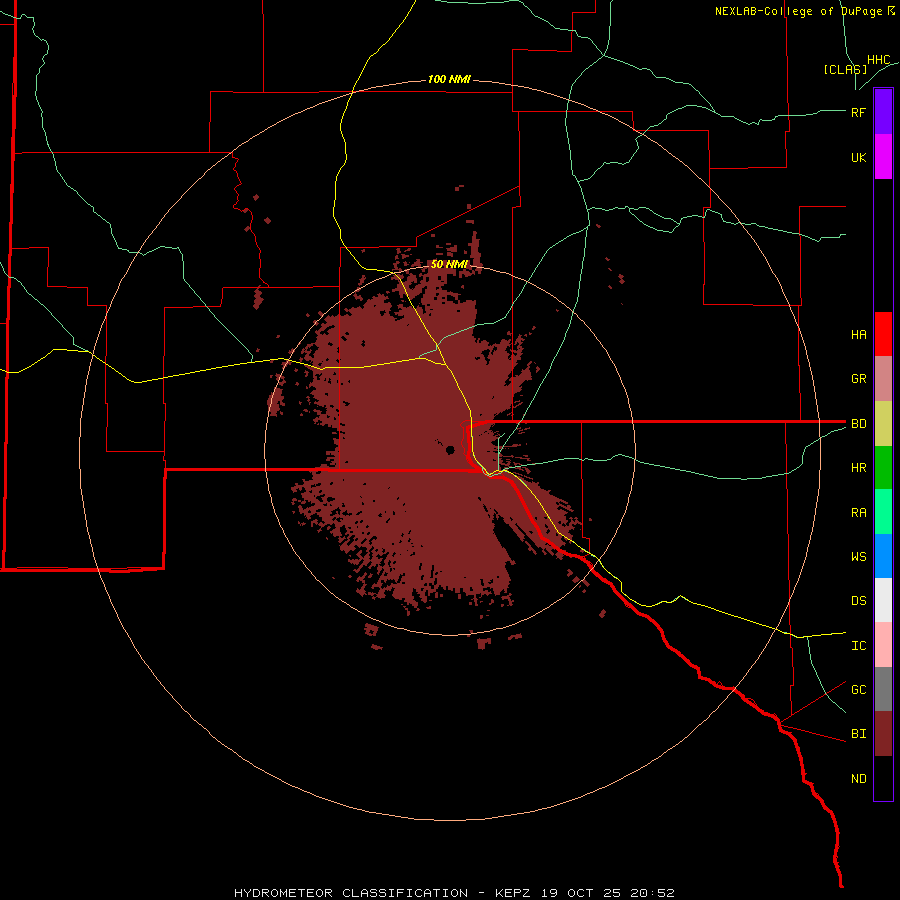The height and width of the screenshot is (900, 900).
Task: Click the [CLAS] units label
Action: [x=845, y=69]
